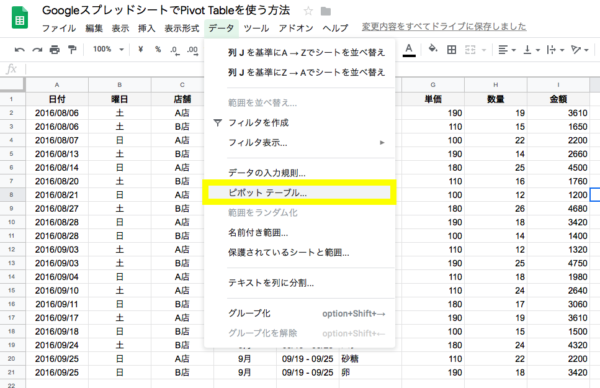Choose グループ化 menu entry
Screen dimensions: 600x388
299,314
